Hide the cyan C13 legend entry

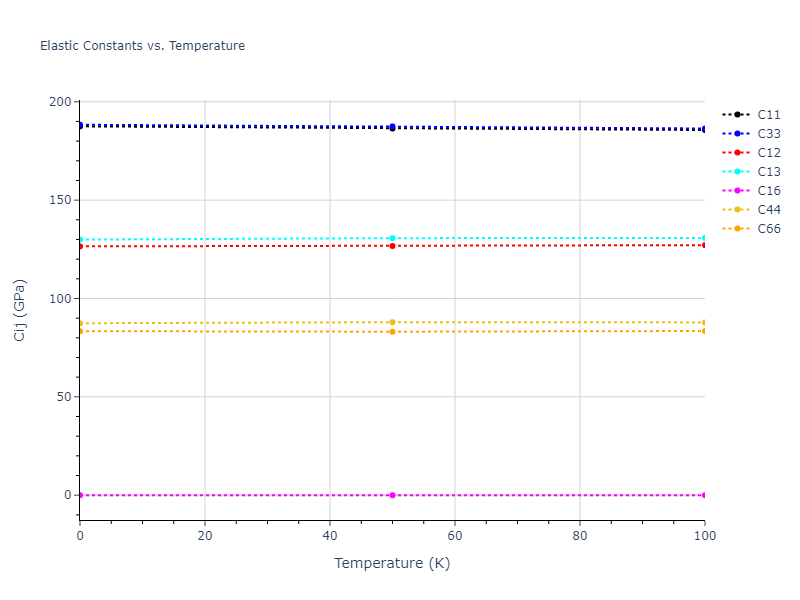tap(768, 172)
